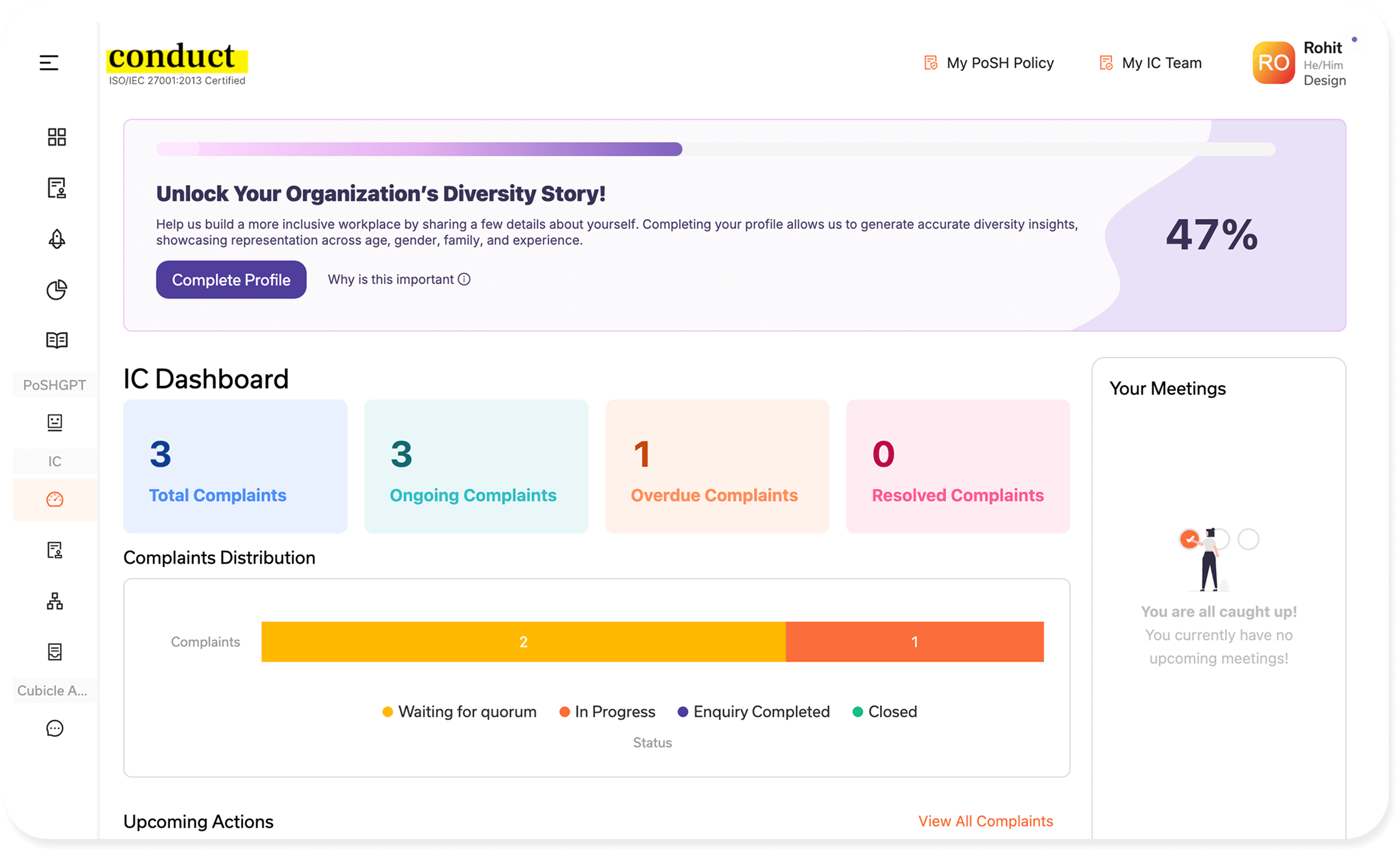1400x854 pixels.
Task: Open the org hierarchy icon in sidebar
Action: pyautogui.click(x=55, y=601)
